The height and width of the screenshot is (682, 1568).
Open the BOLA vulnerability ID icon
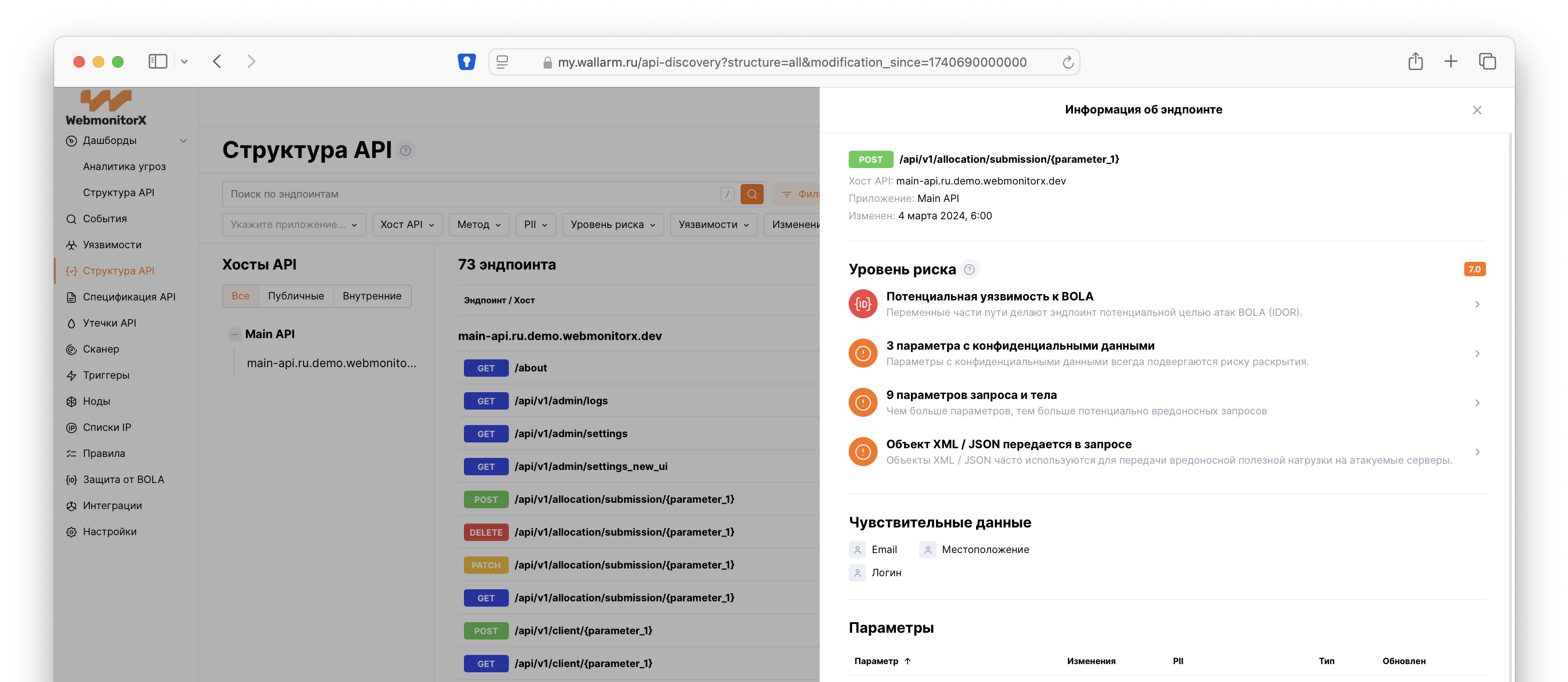click(863, 304)
